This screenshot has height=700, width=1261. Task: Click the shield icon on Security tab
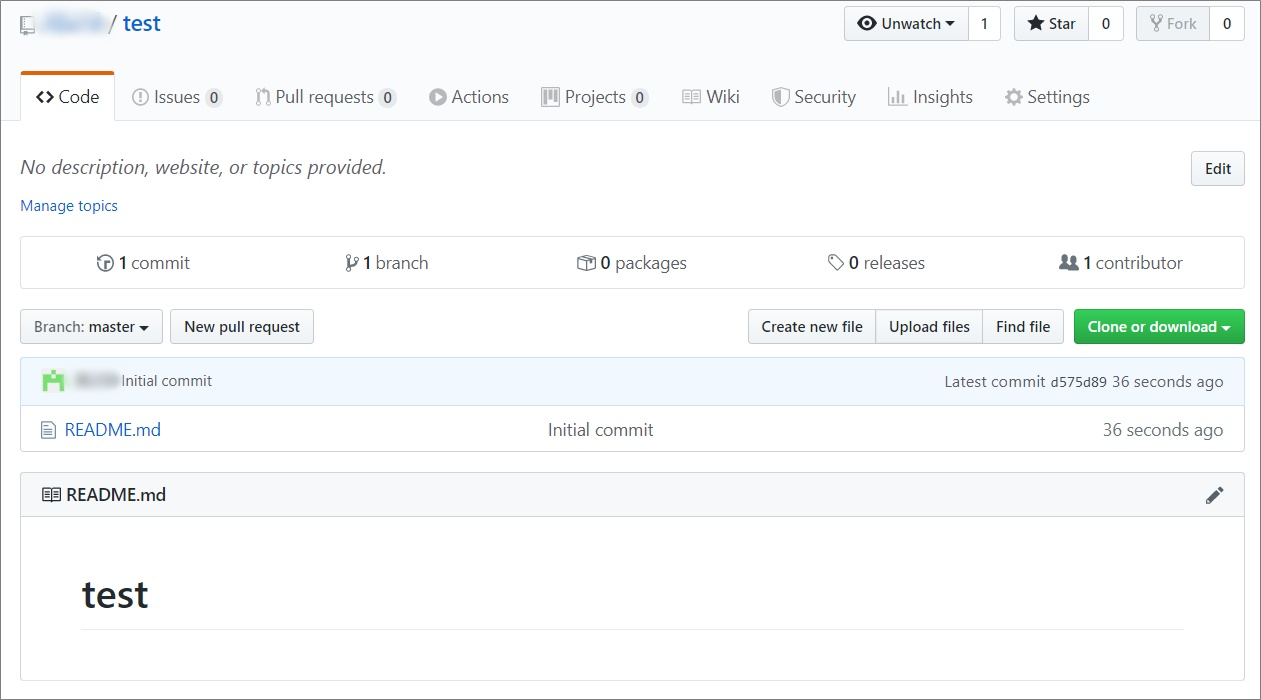781,97
